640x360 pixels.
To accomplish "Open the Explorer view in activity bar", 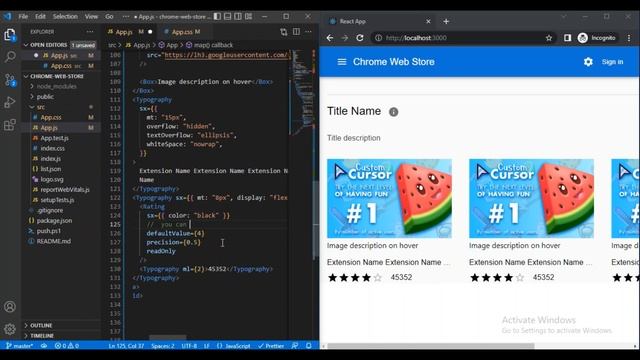I will coord(10,34).
